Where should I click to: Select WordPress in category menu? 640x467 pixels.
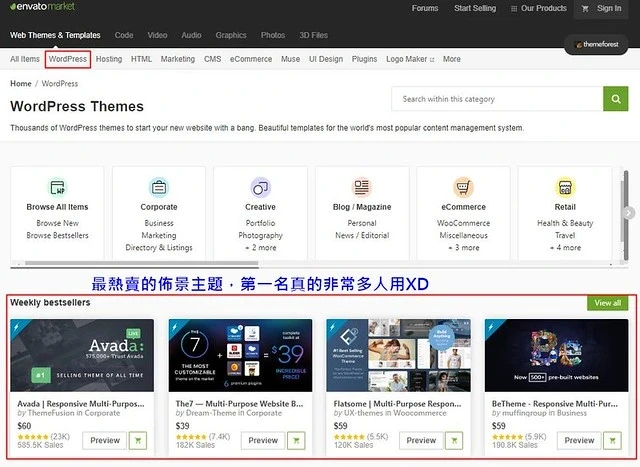point(68,59)
